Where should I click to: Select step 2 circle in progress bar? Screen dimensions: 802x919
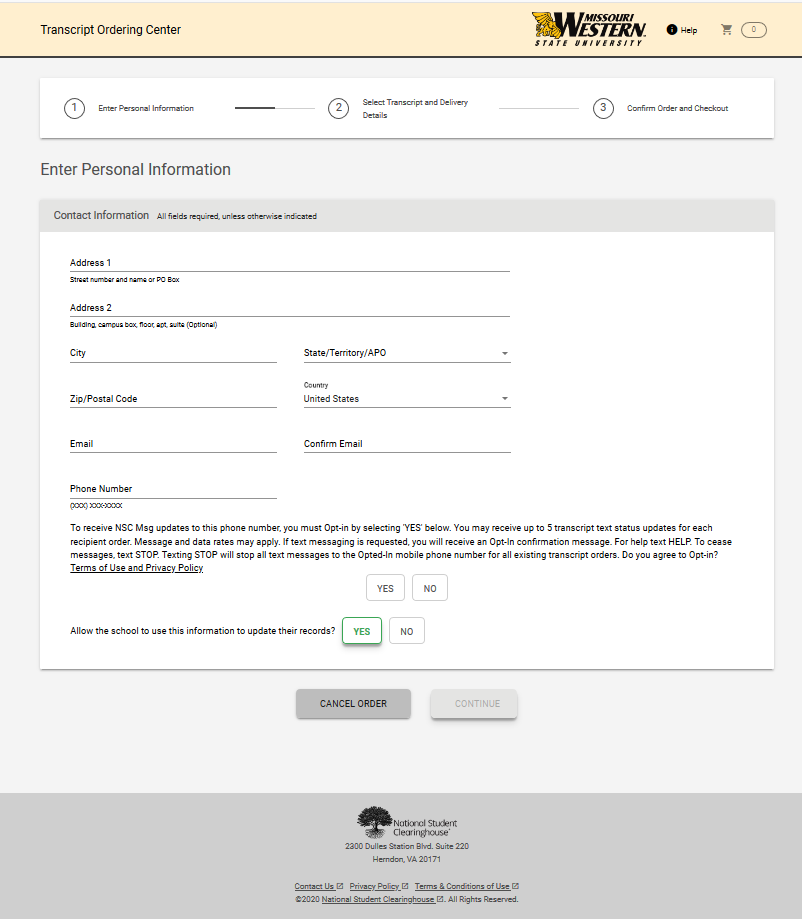click(338, 108)
